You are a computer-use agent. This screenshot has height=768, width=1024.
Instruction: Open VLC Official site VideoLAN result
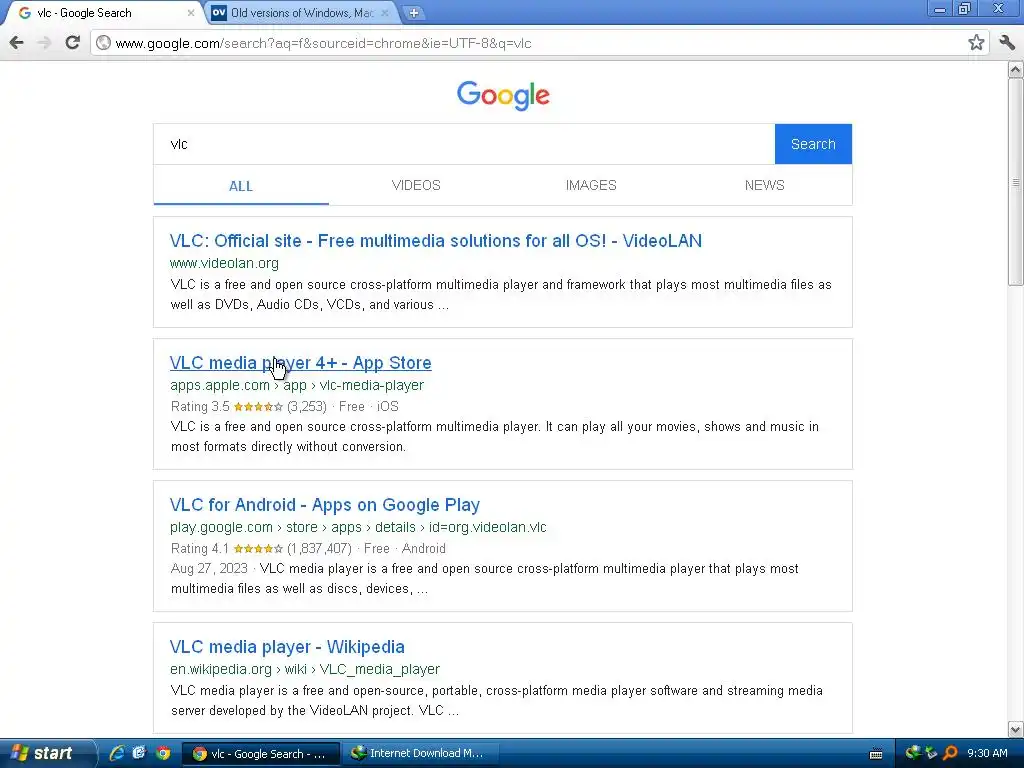[436, 241]
